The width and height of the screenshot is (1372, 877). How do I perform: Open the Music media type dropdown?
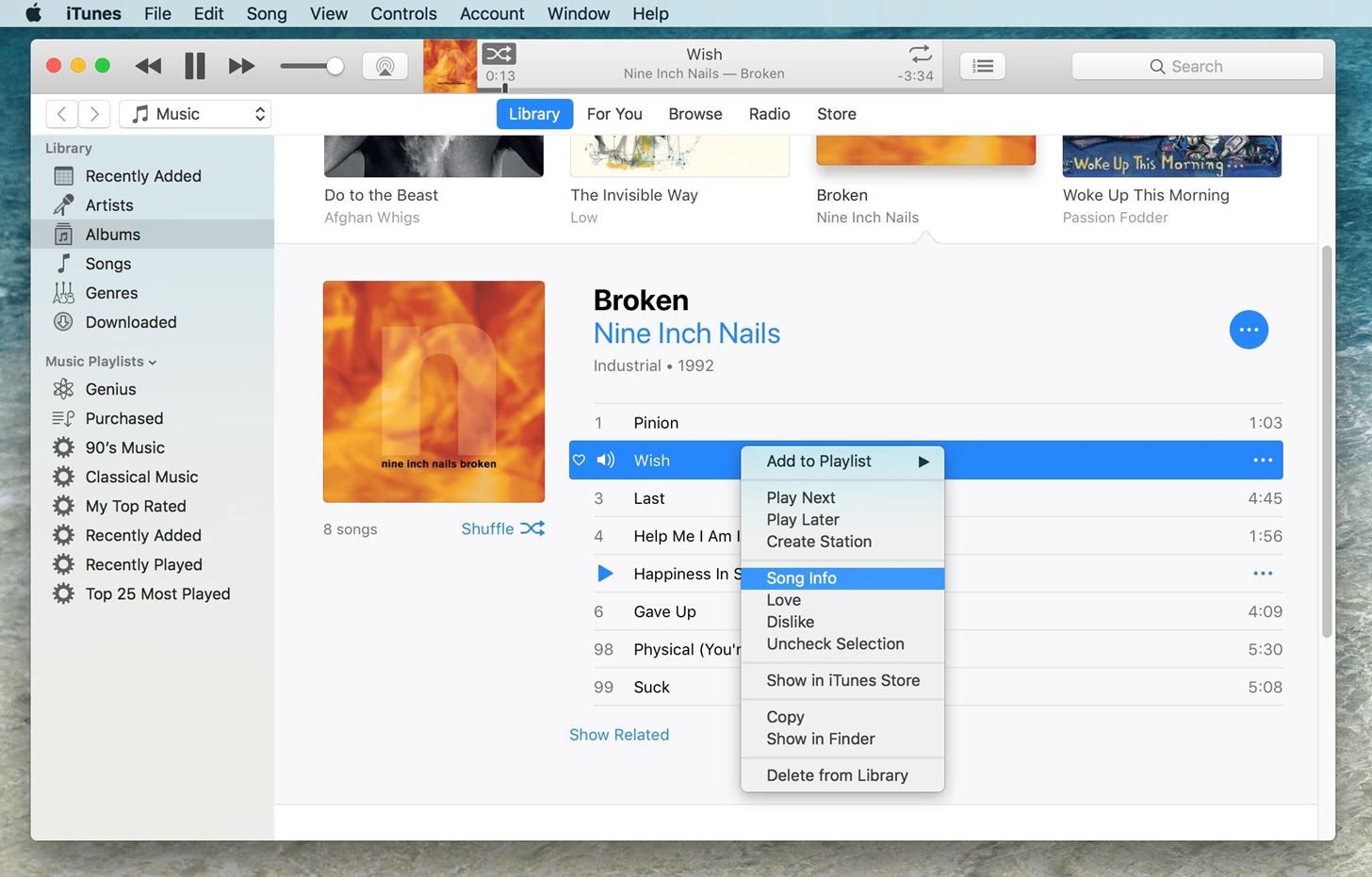[195, 114]
